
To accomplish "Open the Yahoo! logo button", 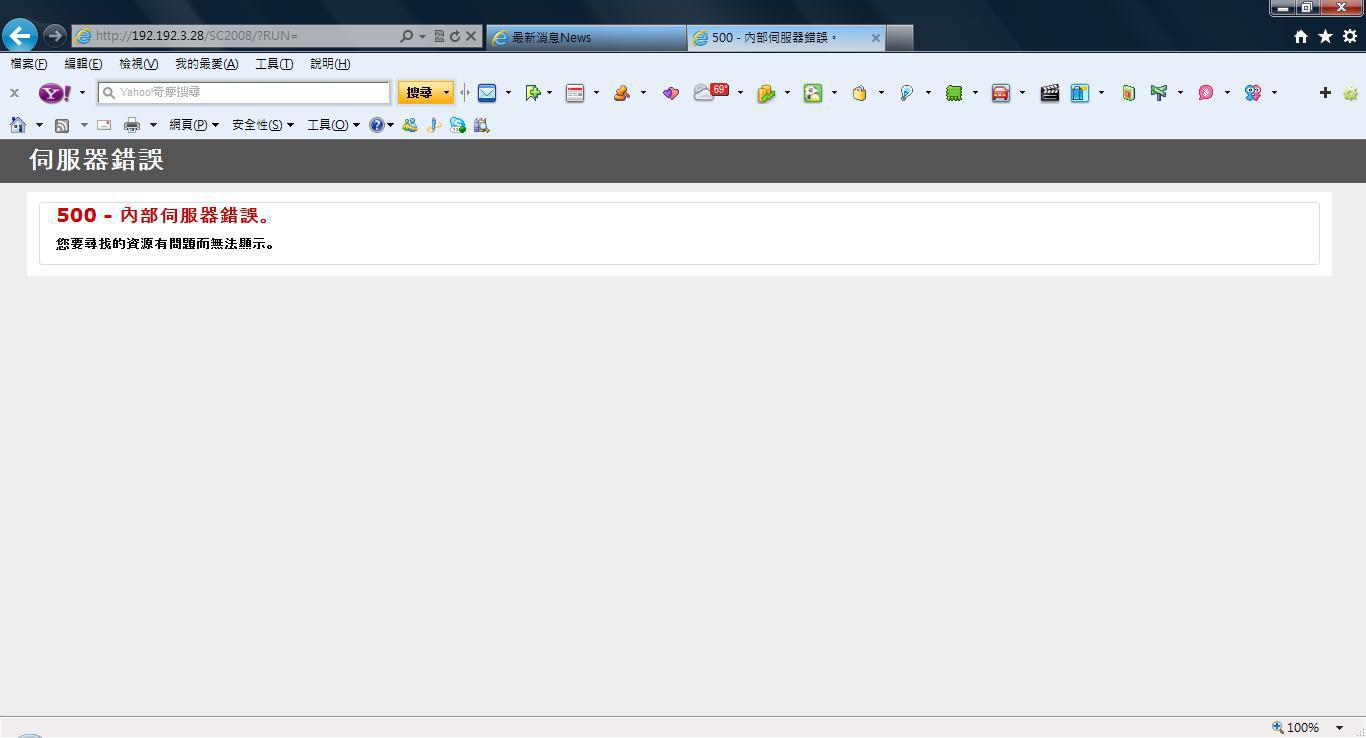I will point(55,93).
